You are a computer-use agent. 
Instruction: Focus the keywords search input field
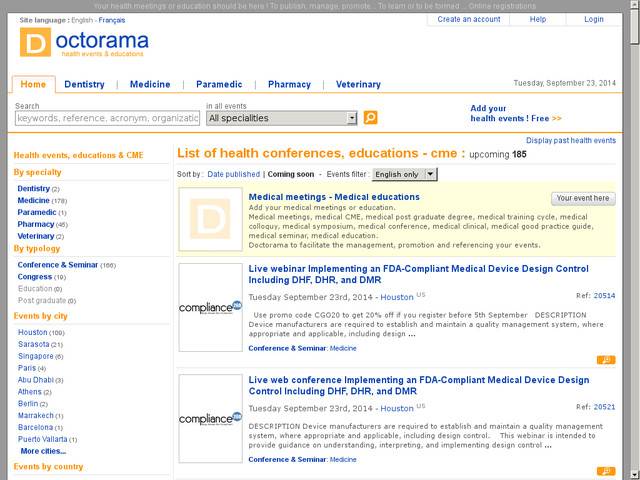pyautogui.click(x=107, y=118)
